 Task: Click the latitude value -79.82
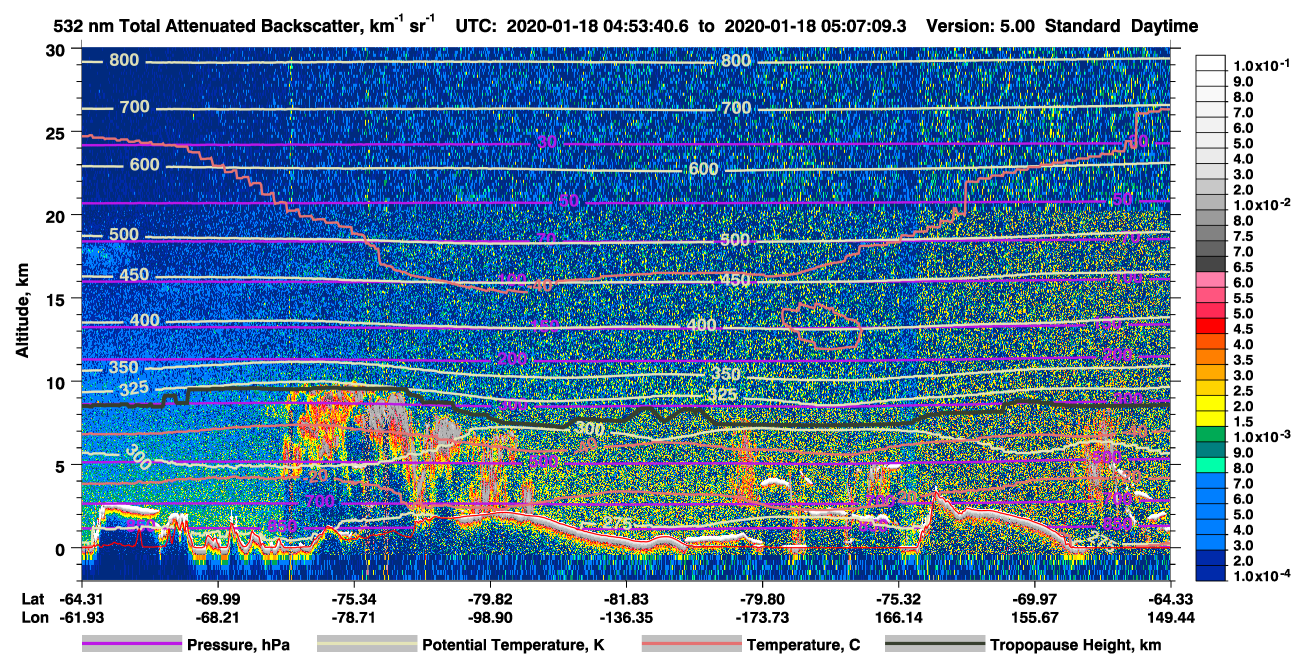pos(489,600)
